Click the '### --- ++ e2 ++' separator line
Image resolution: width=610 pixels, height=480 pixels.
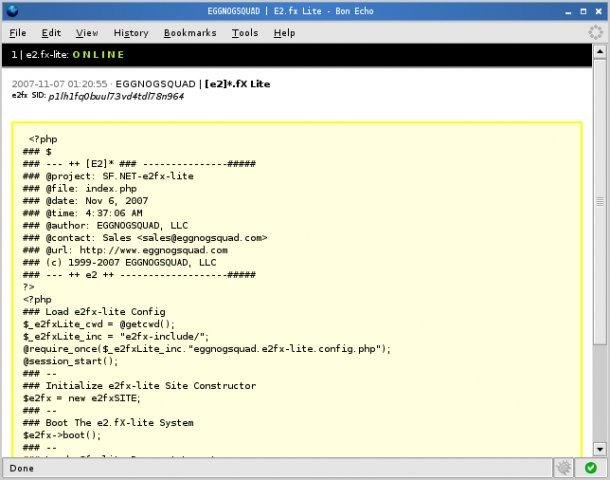pos(139,275)
